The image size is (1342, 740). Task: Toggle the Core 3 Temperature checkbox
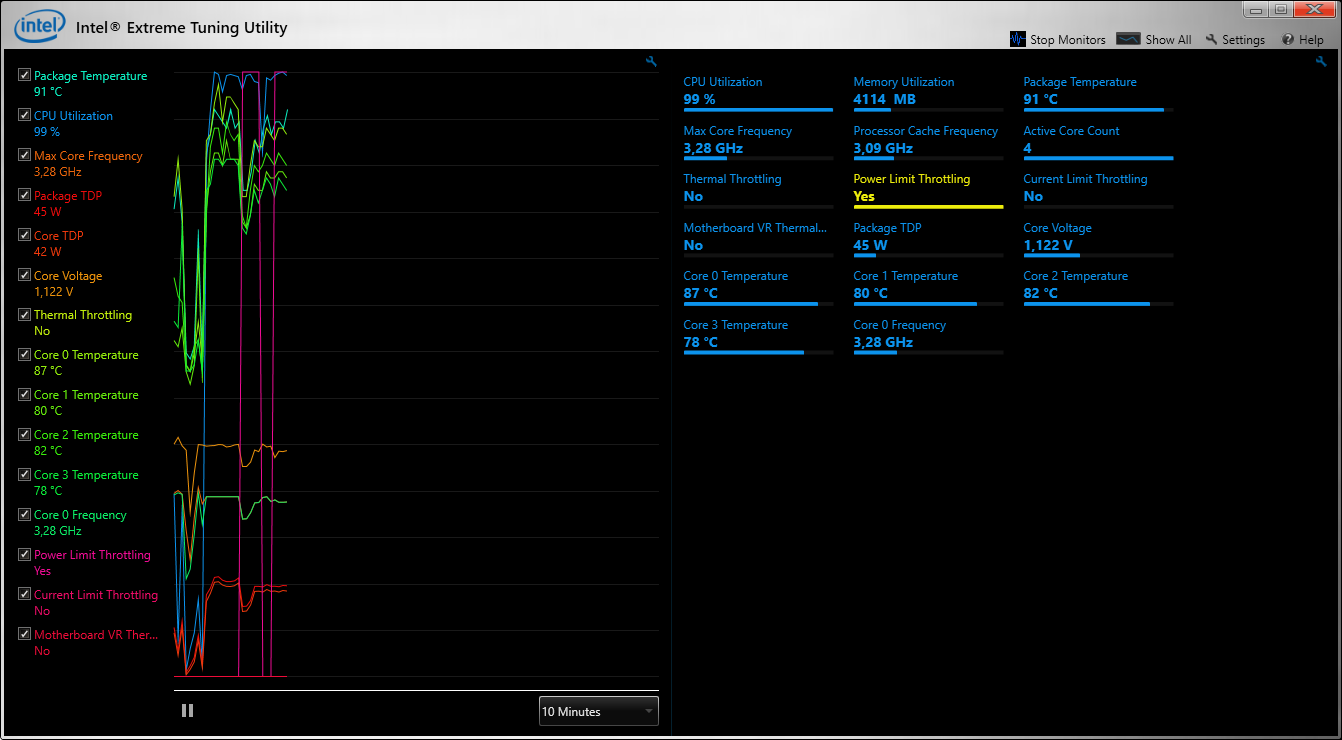click(25, 474)
